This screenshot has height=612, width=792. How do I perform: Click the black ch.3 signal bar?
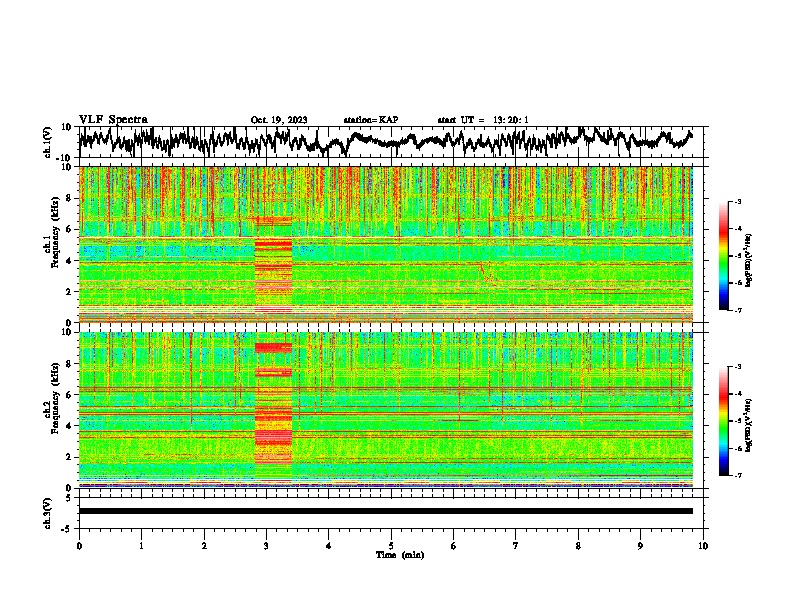tap(385, 511)
